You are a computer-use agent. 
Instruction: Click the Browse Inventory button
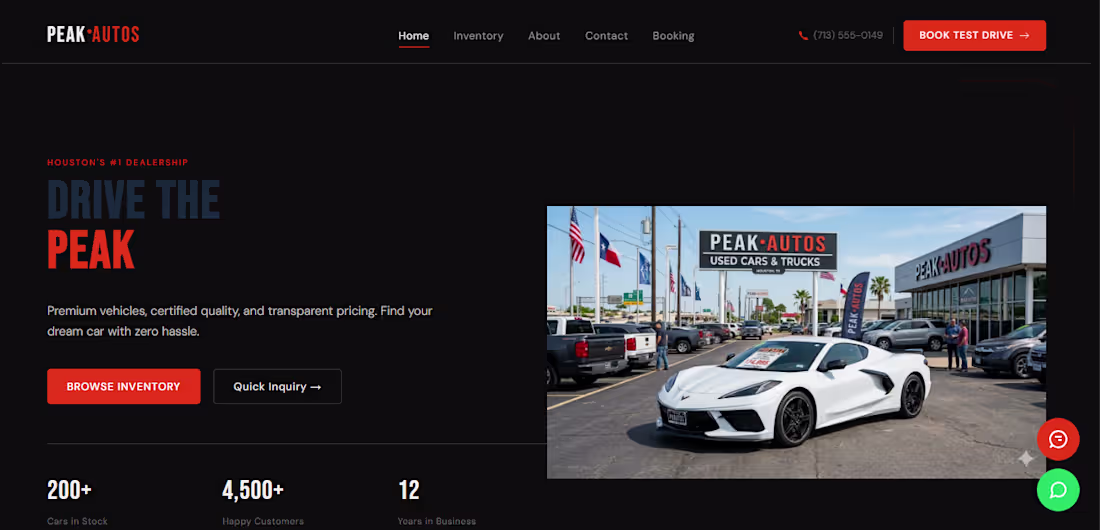pos(123,386)
